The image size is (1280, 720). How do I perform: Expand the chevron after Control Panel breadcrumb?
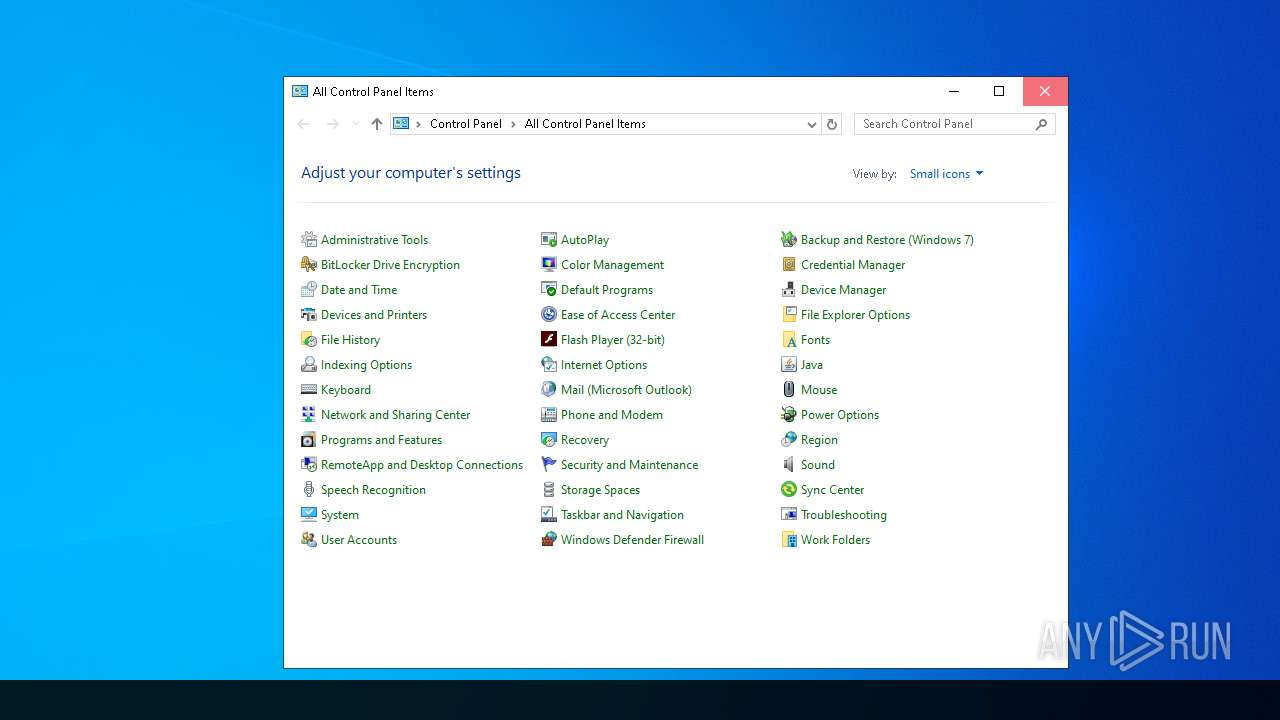click(x=513, y=124)
